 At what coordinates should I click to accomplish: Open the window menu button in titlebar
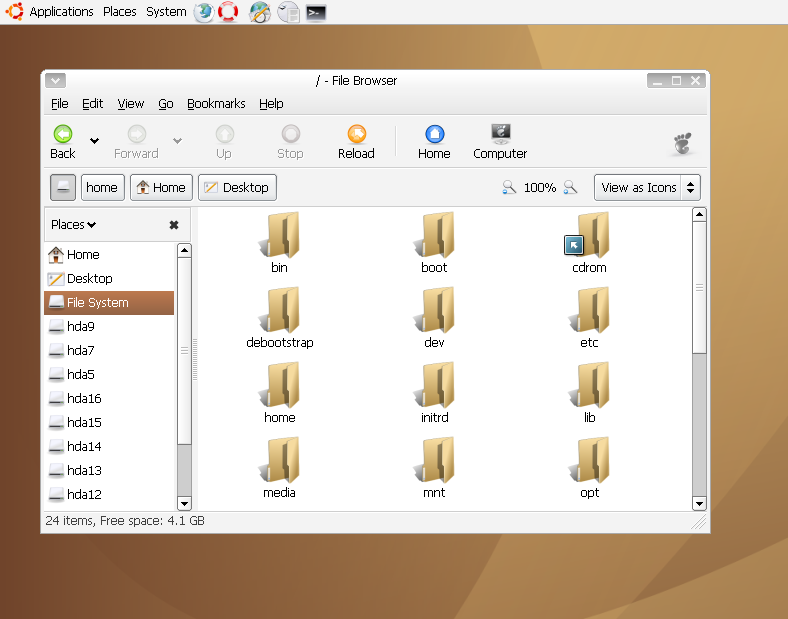pos(55,80)
